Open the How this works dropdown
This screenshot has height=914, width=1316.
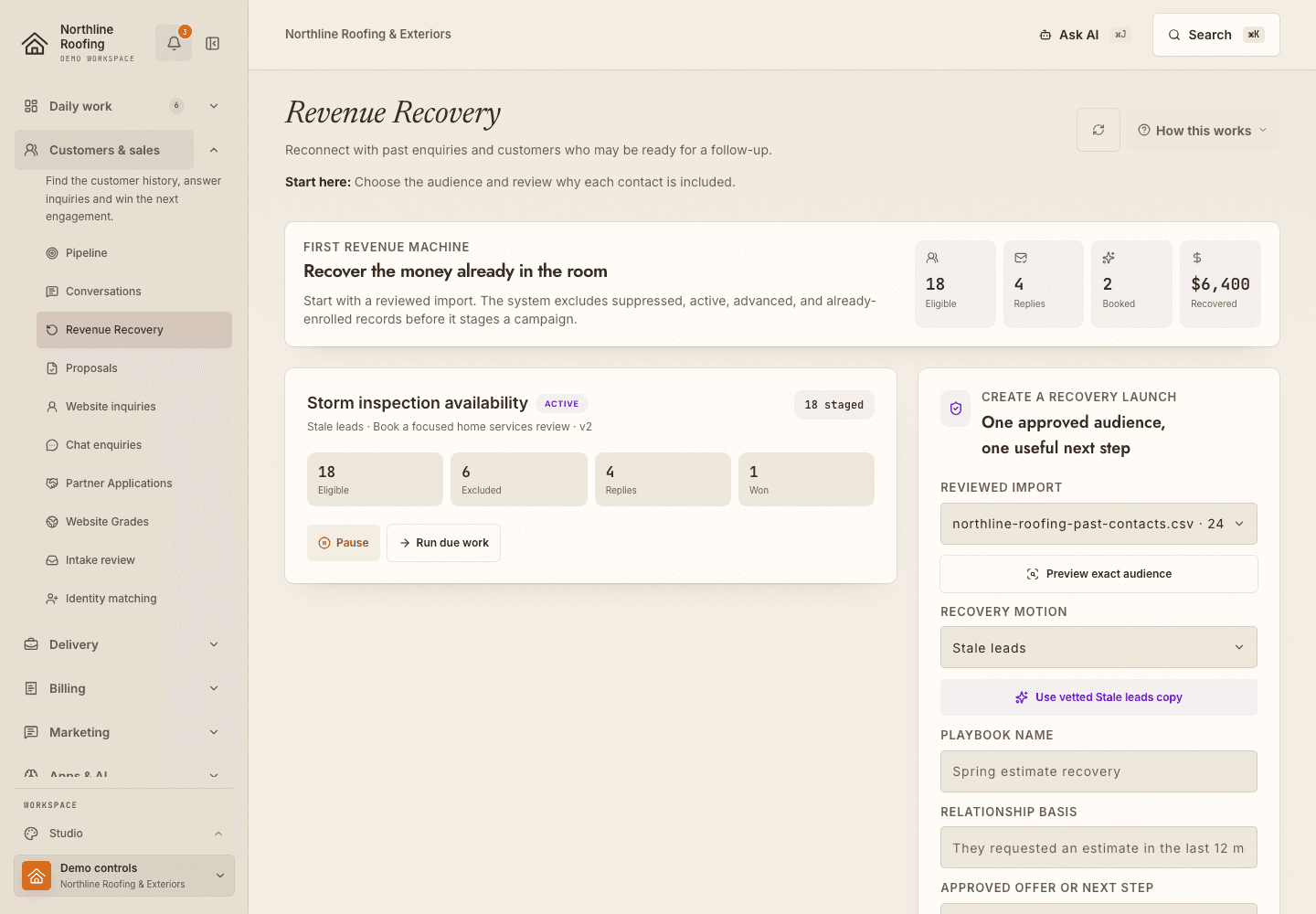click(x=1203, y=130)
